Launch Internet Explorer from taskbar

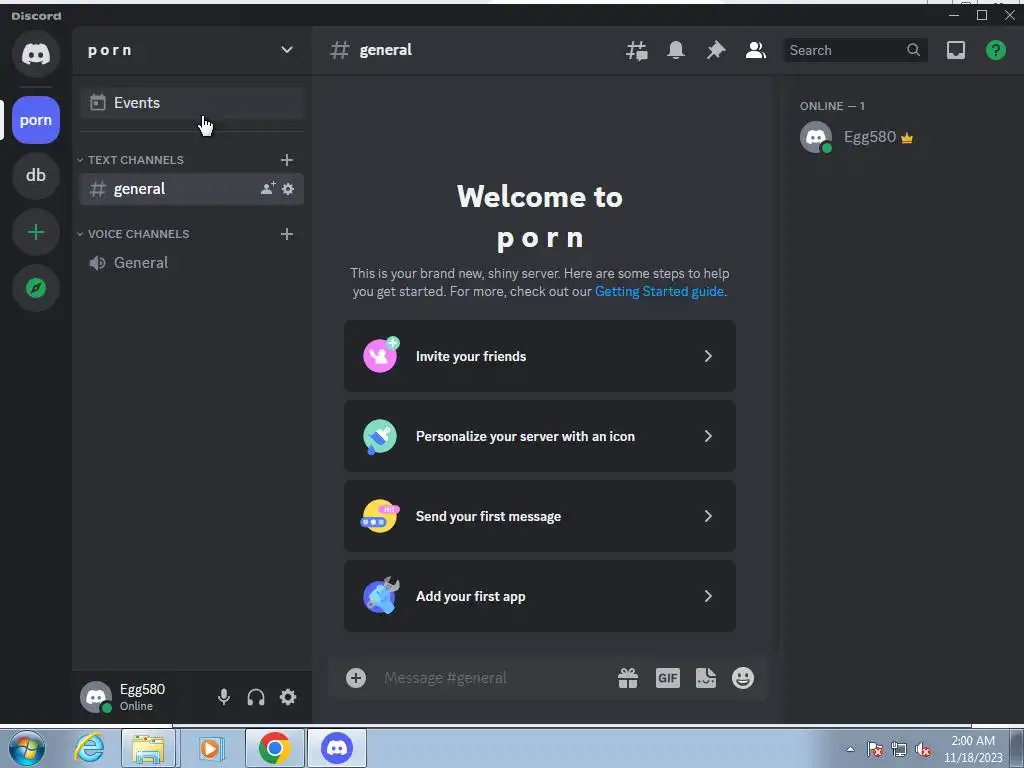89,748
